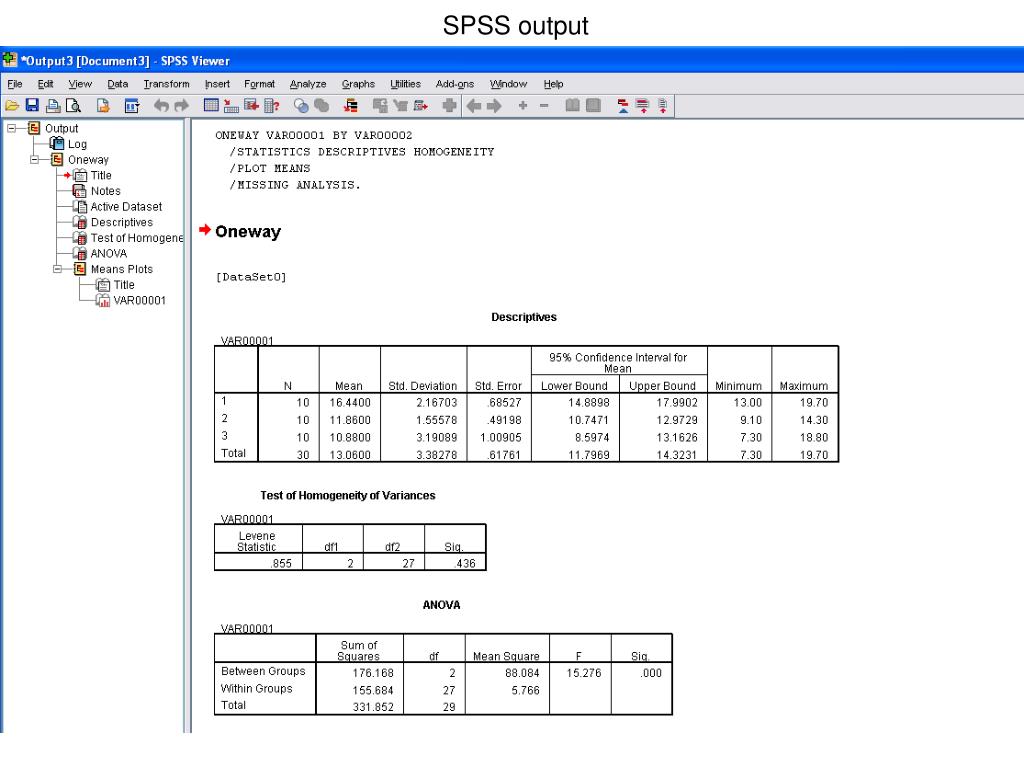Click the Print toolbar icon

click(53, 105)
